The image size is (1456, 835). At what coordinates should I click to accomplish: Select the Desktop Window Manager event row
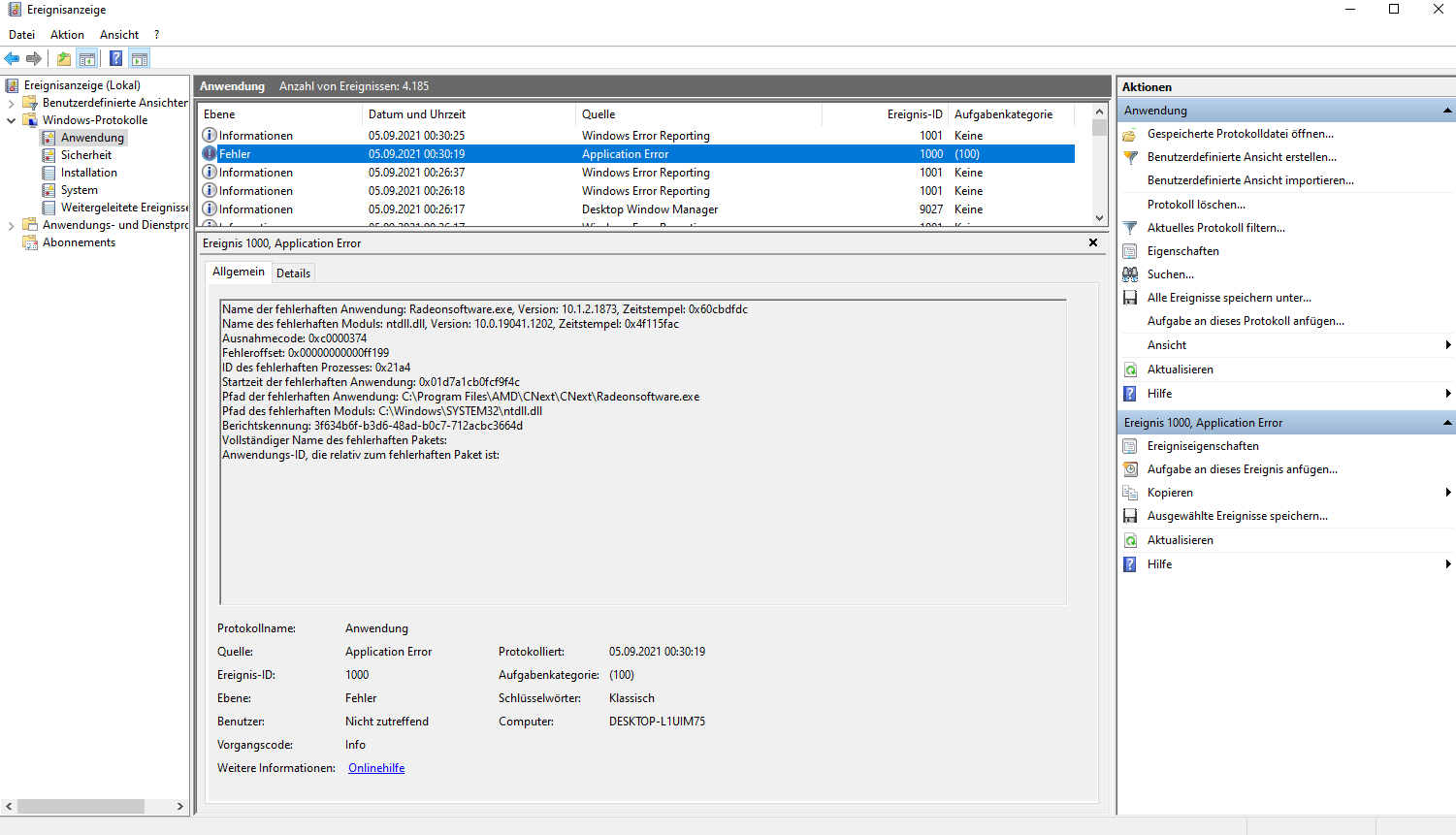click(636, 209)
